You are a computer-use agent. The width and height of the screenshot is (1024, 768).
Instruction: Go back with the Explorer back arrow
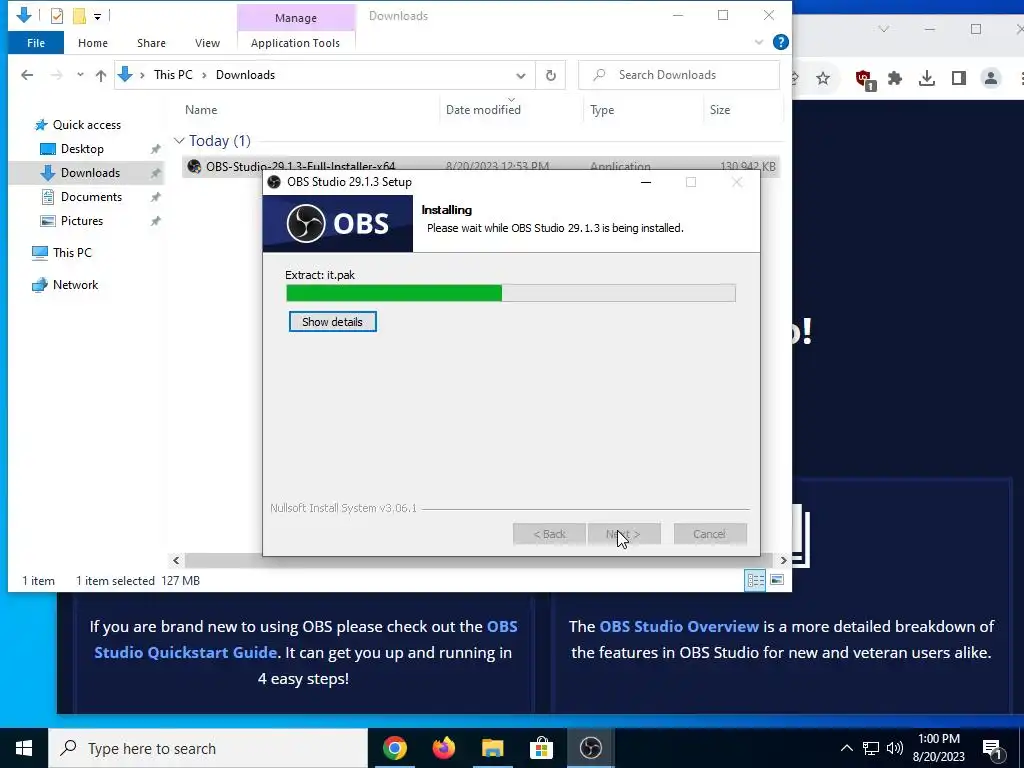click(x=27, y=75)
